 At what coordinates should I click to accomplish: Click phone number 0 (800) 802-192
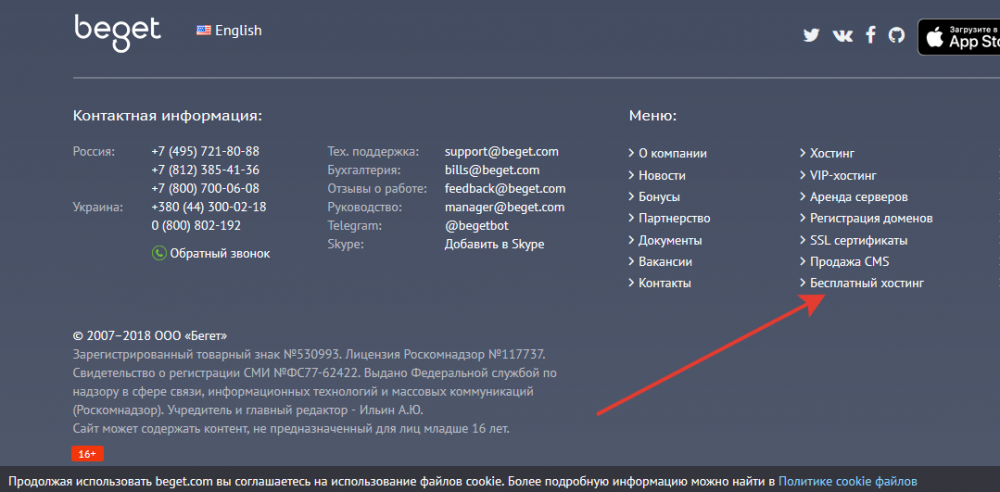[x=196, y=226]
